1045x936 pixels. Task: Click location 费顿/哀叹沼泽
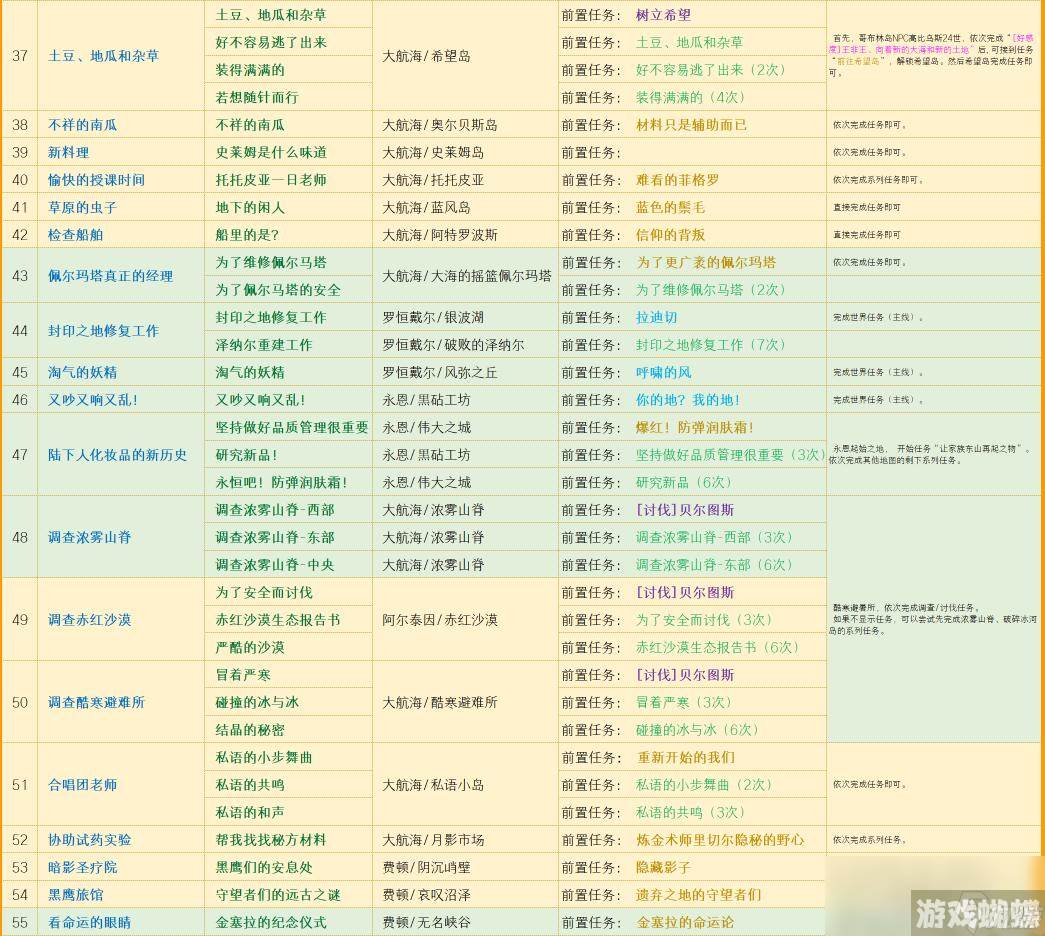[x=427, y=895]
